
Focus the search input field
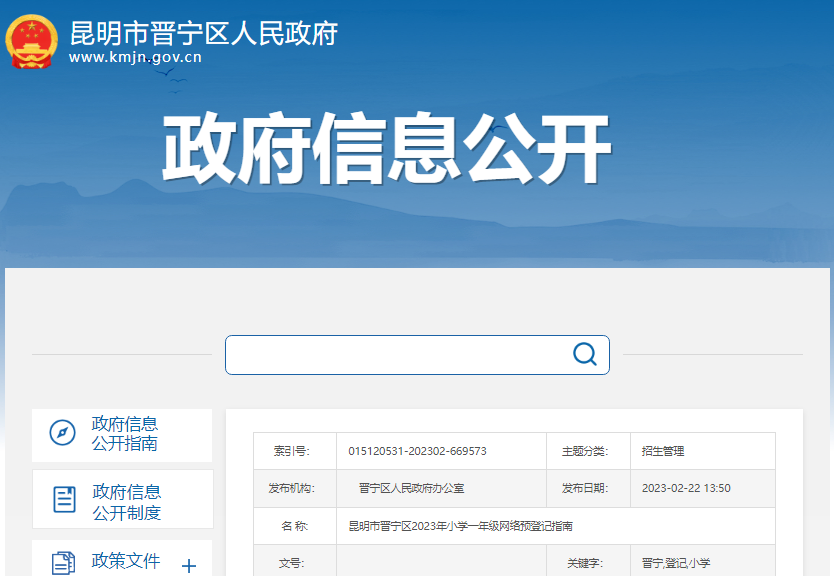click(417, 355)
